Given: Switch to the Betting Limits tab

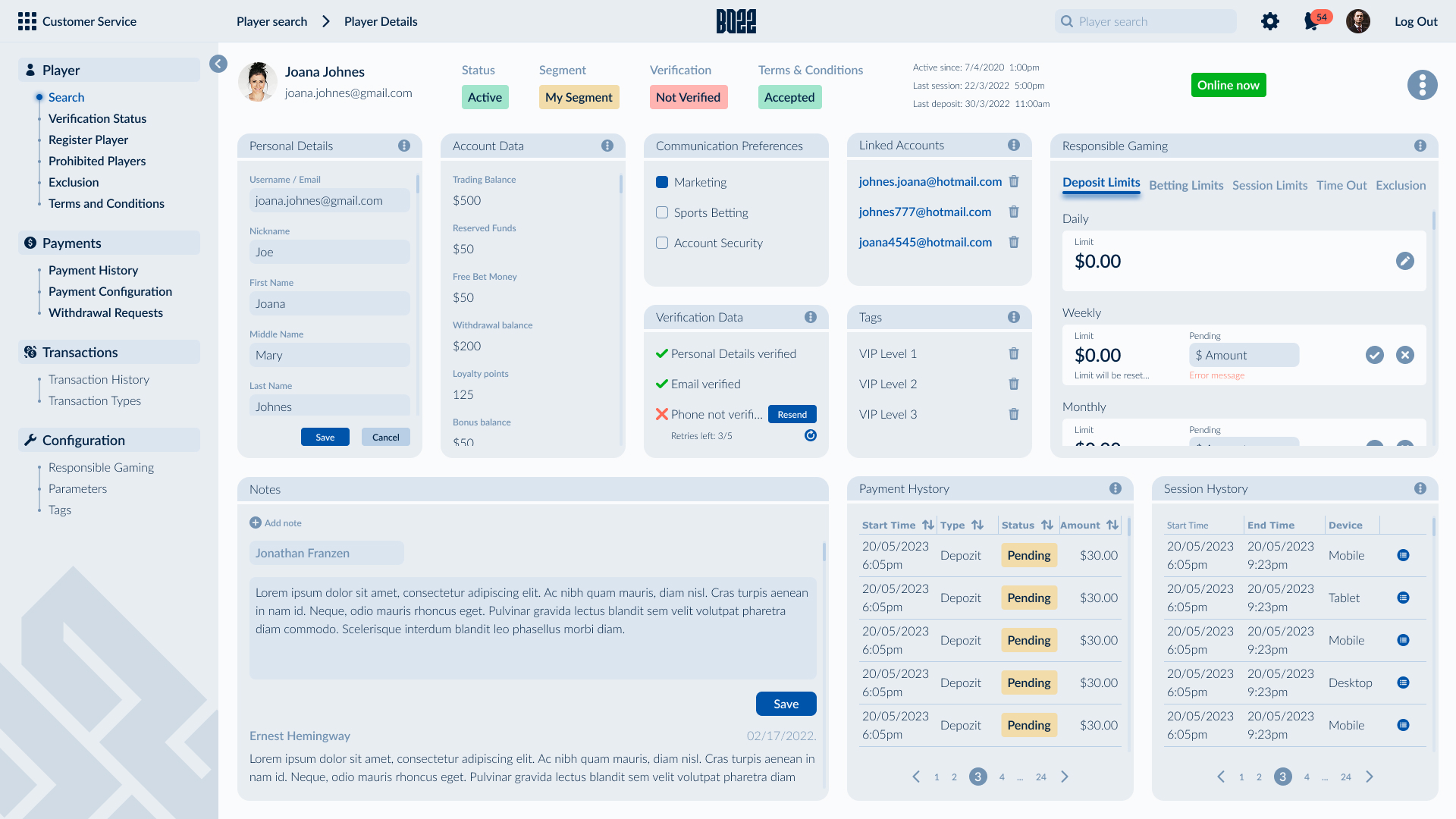Looking at the screenshot, I should (1185, 185).
